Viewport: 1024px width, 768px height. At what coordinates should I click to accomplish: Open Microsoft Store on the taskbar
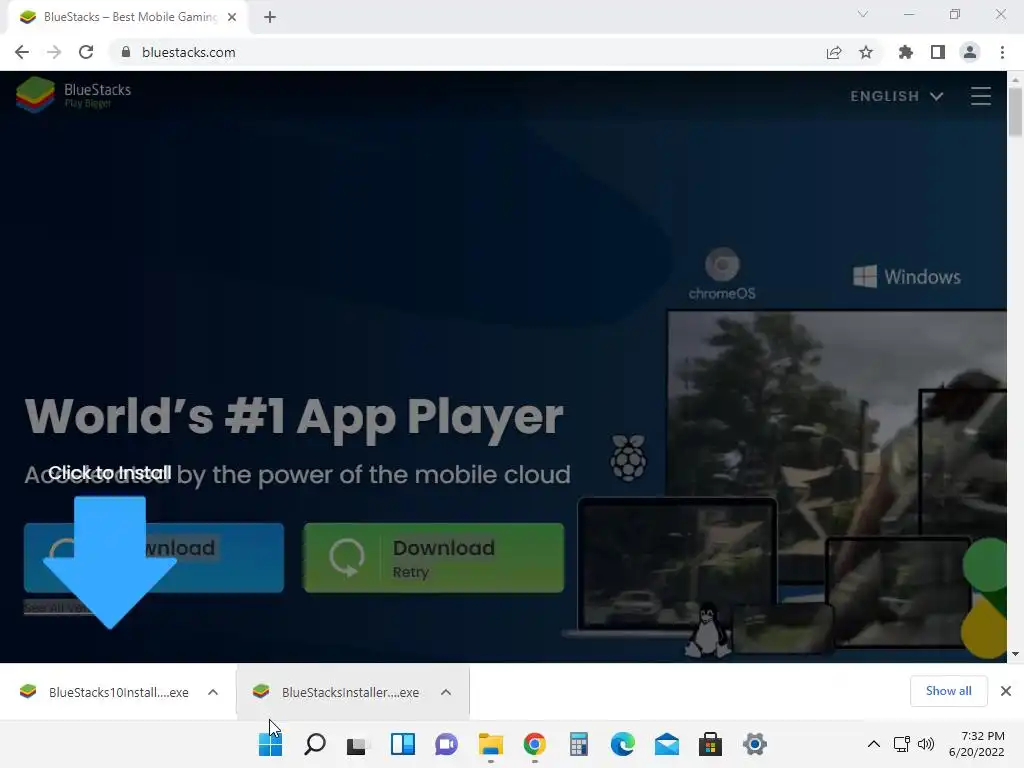[711, 744]
